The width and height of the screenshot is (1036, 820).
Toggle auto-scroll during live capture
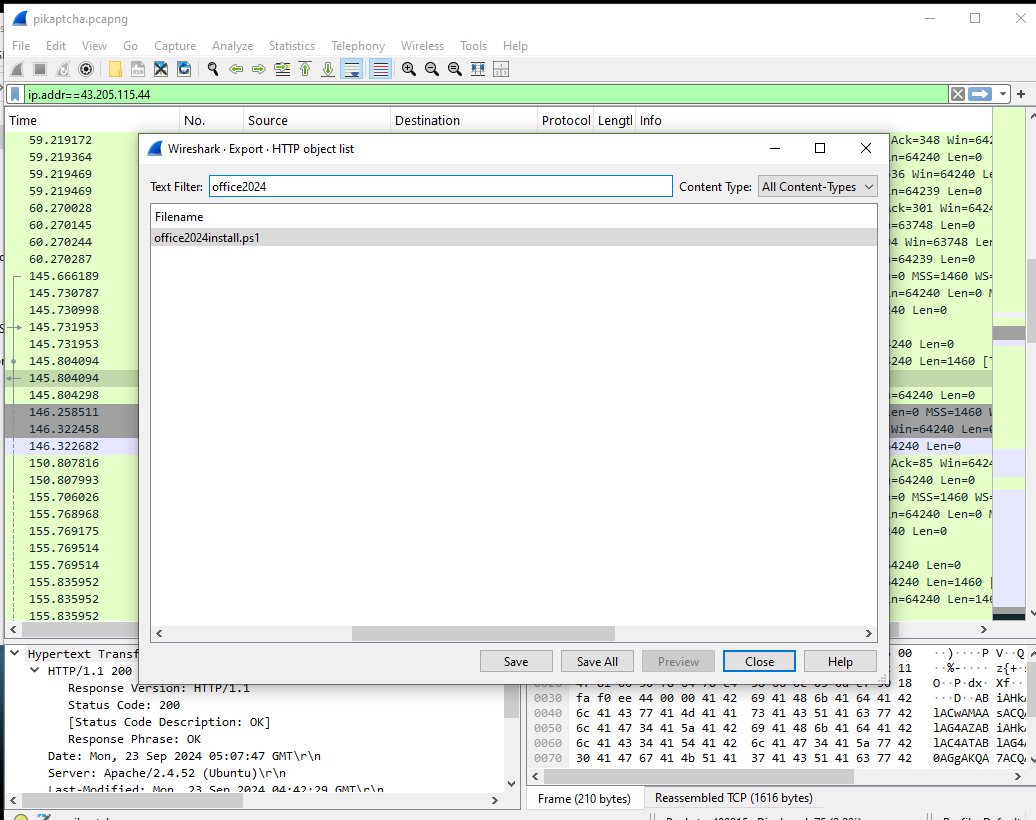(352, 69)
